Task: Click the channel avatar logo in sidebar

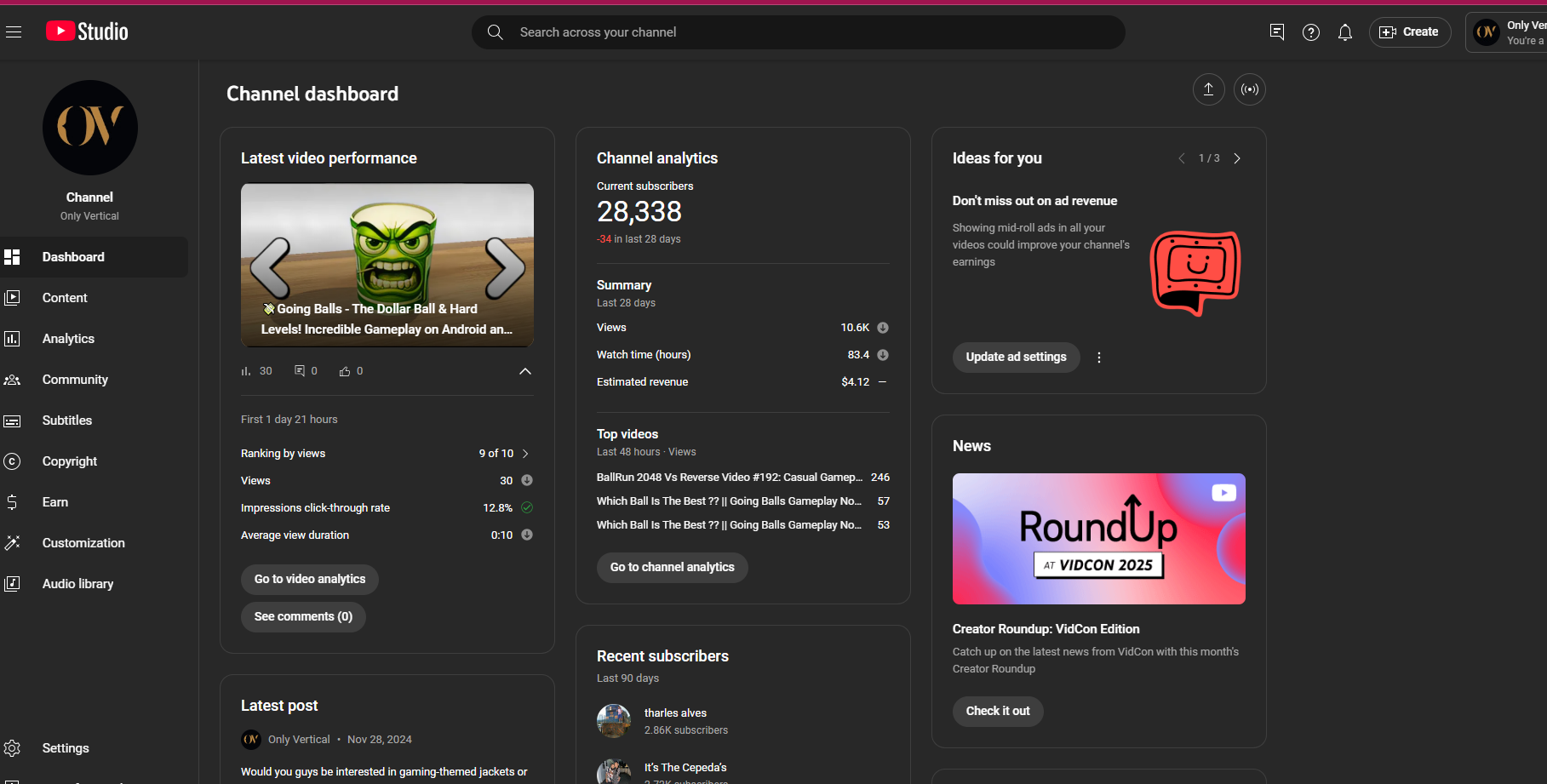Action: [x=90, y=128]
